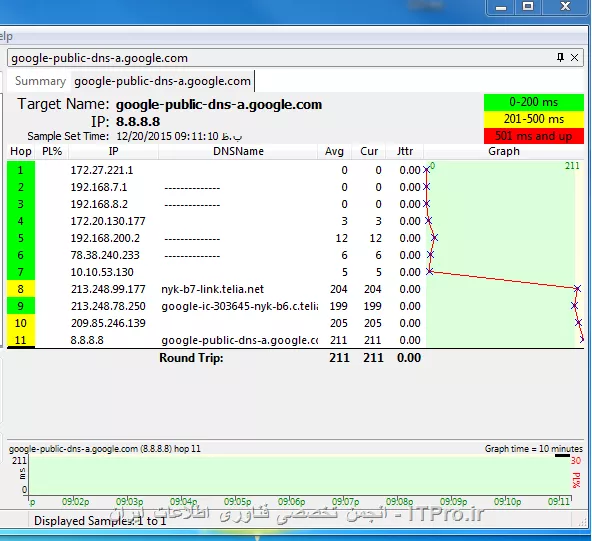Select hop 3 number cell

21,204
